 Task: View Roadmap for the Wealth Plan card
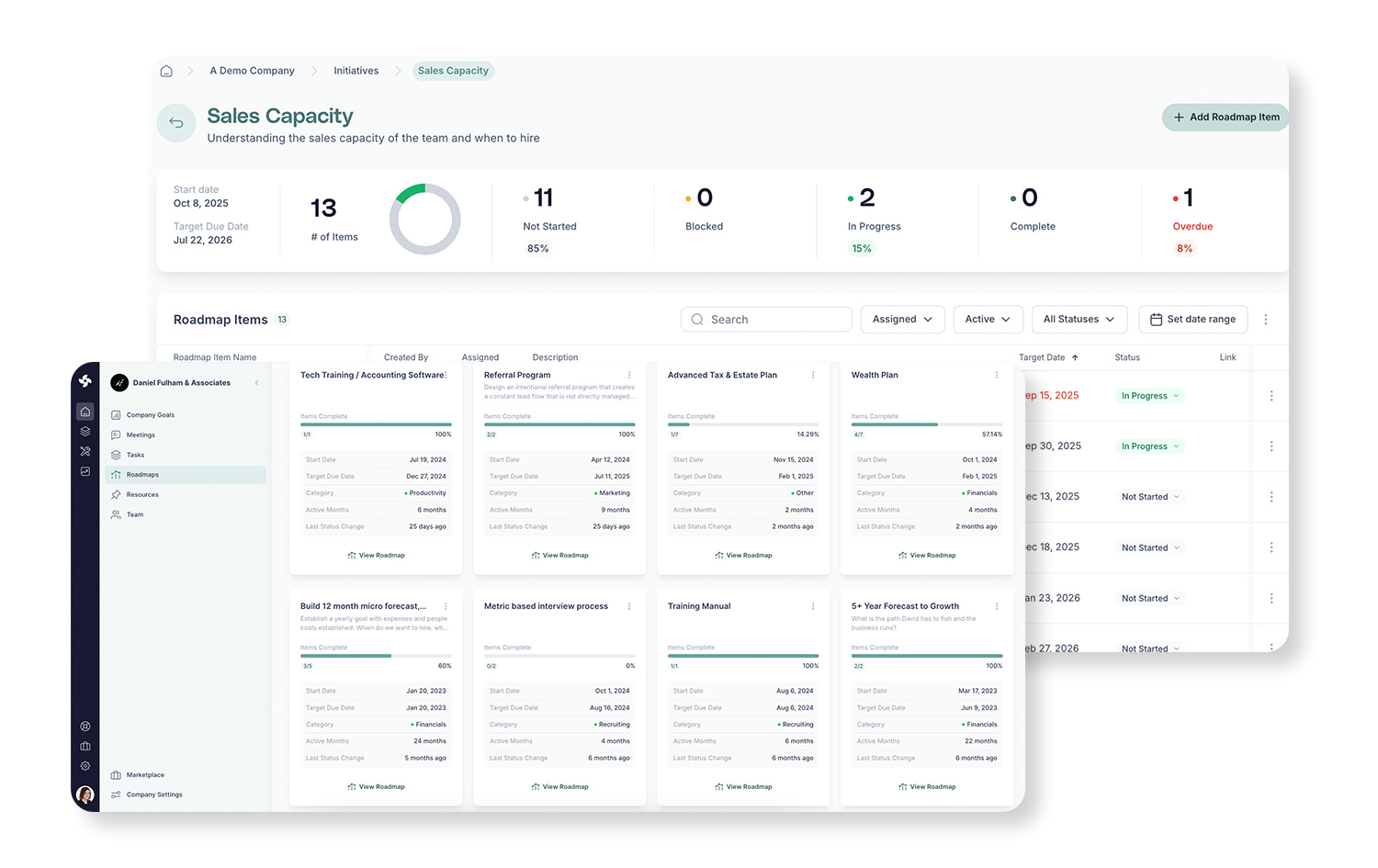927,556
